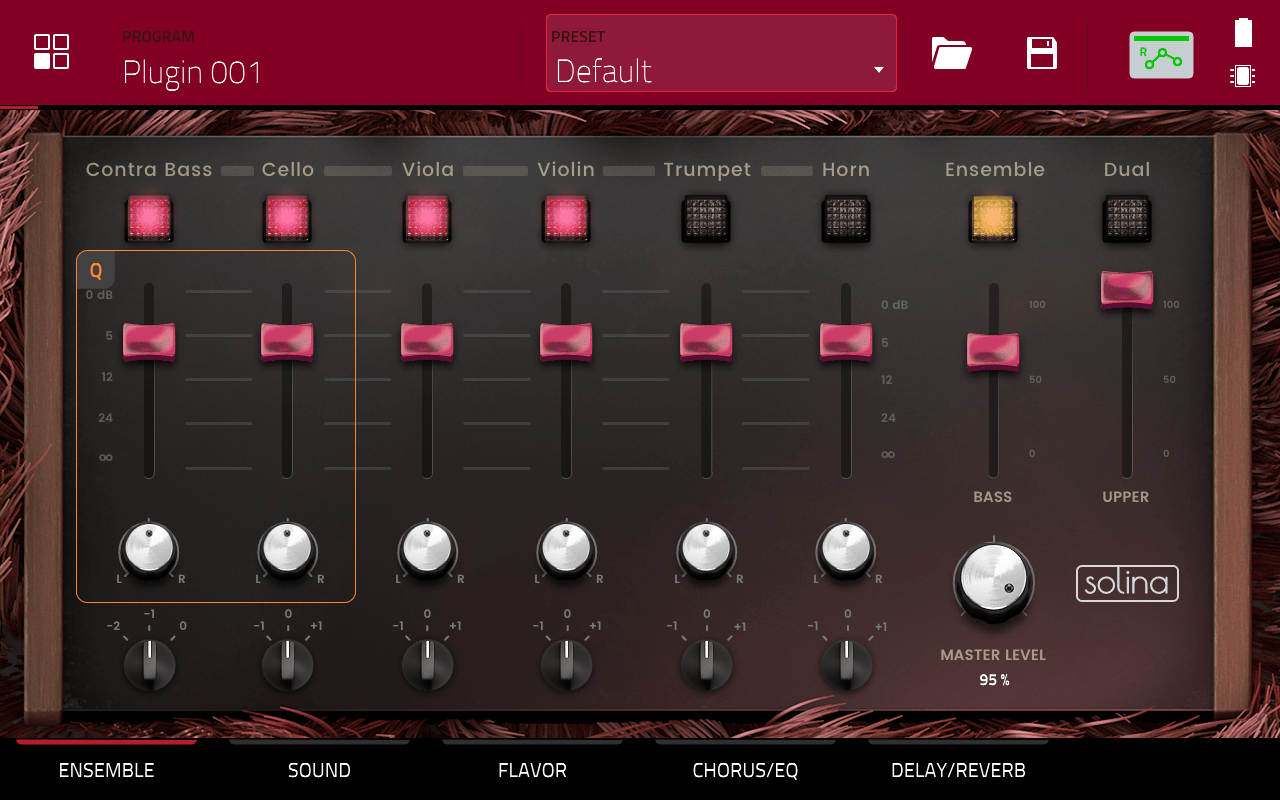Toggle the Contra Bass voice light
This screenshot has height=800, width=1280.
pos(149,218)
